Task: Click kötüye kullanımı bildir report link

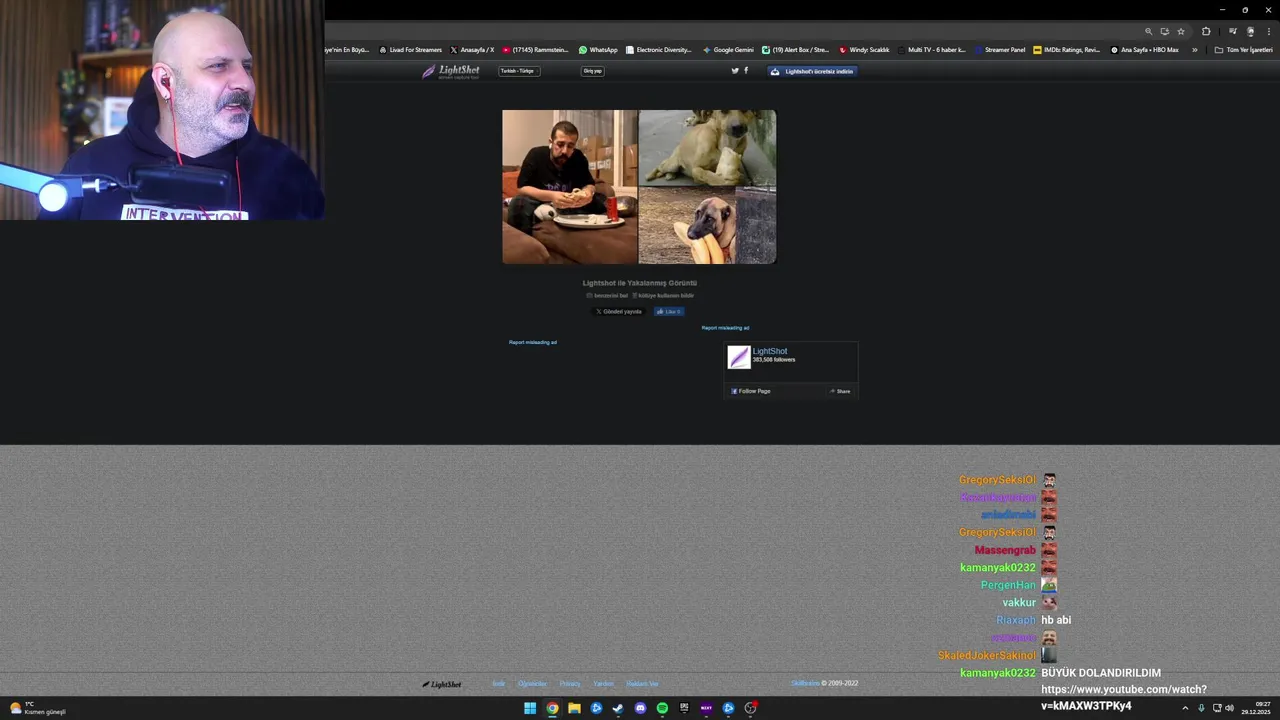Action: [663, 296]
